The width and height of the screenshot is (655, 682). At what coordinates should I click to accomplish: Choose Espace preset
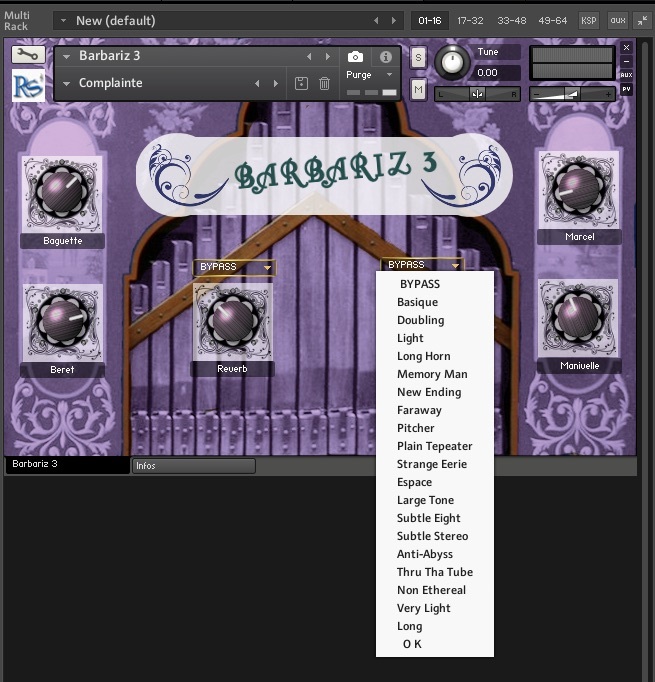coord(434,482)
